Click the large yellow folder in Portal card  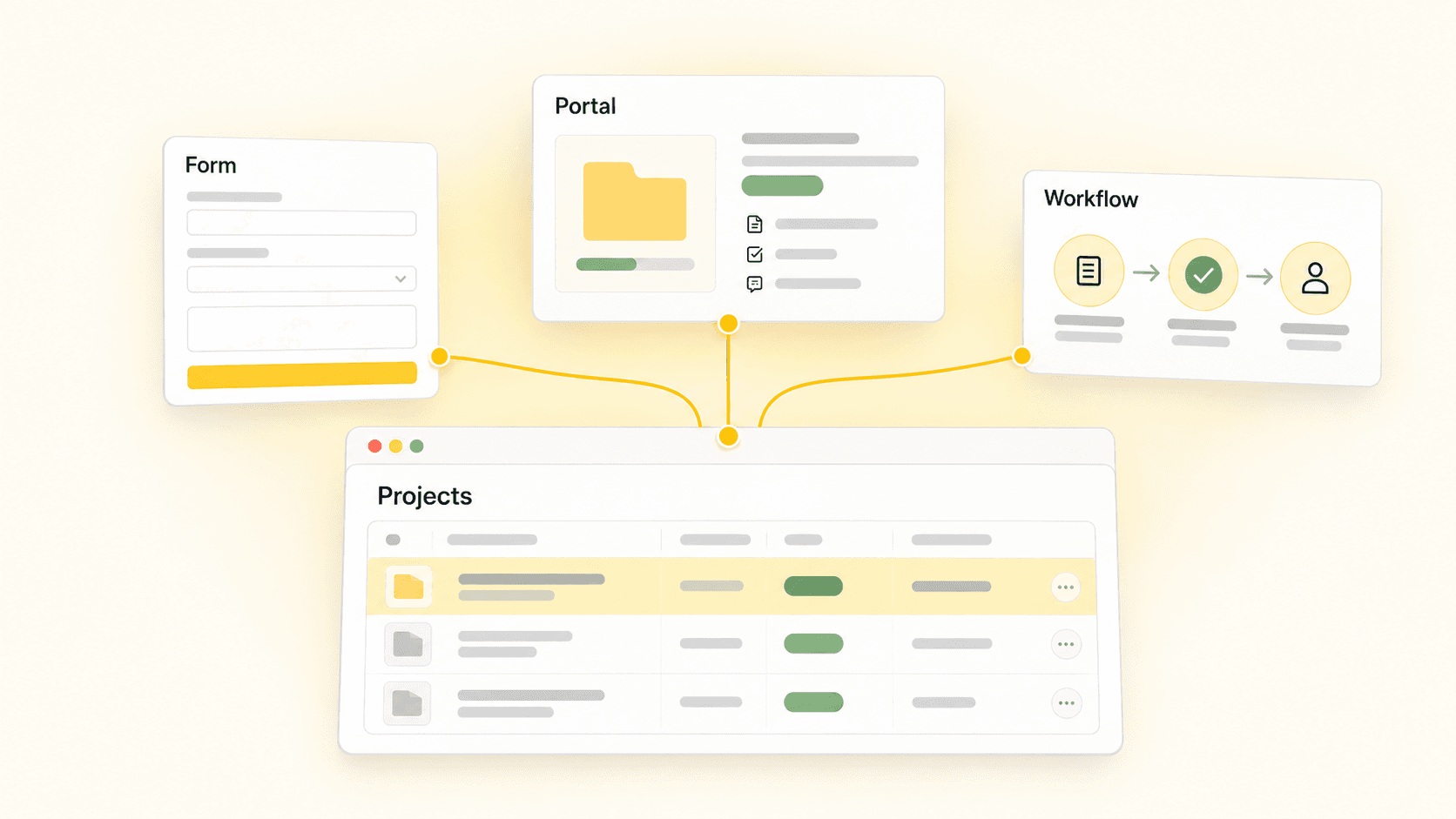(635, 201)
